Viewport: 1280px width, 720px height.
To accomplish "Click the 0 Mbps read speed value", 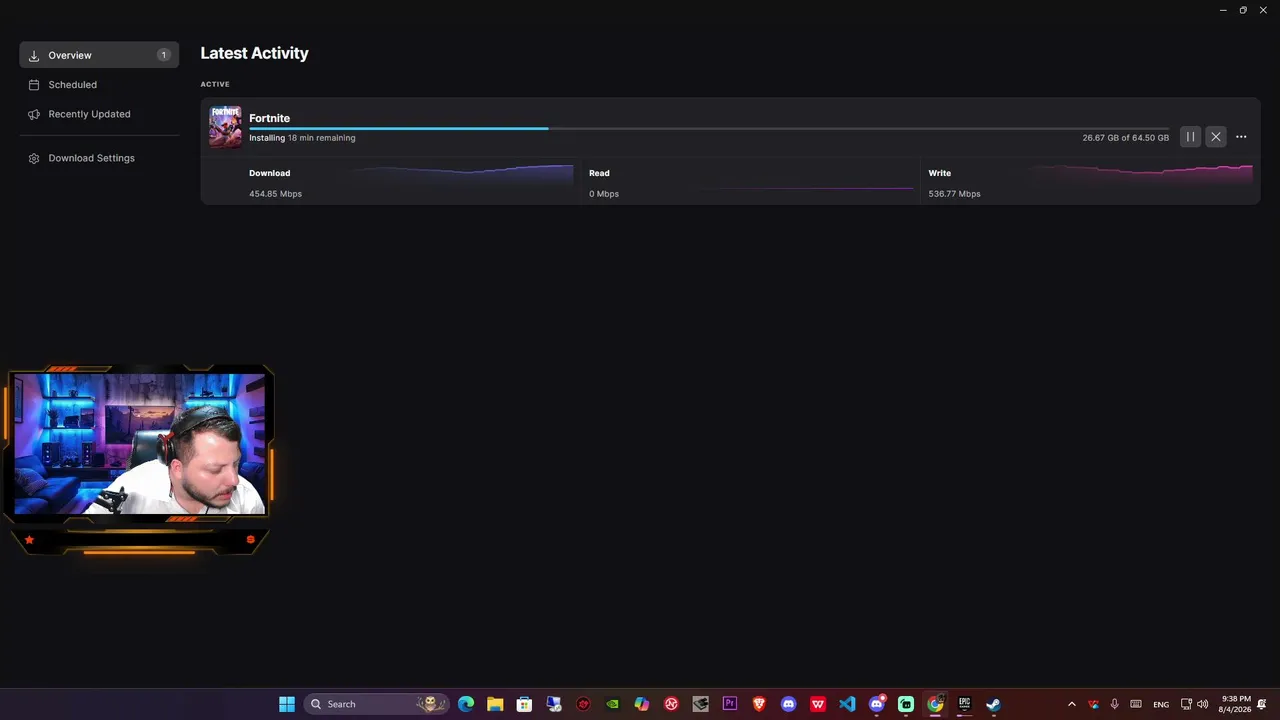I will click(604, 194).
